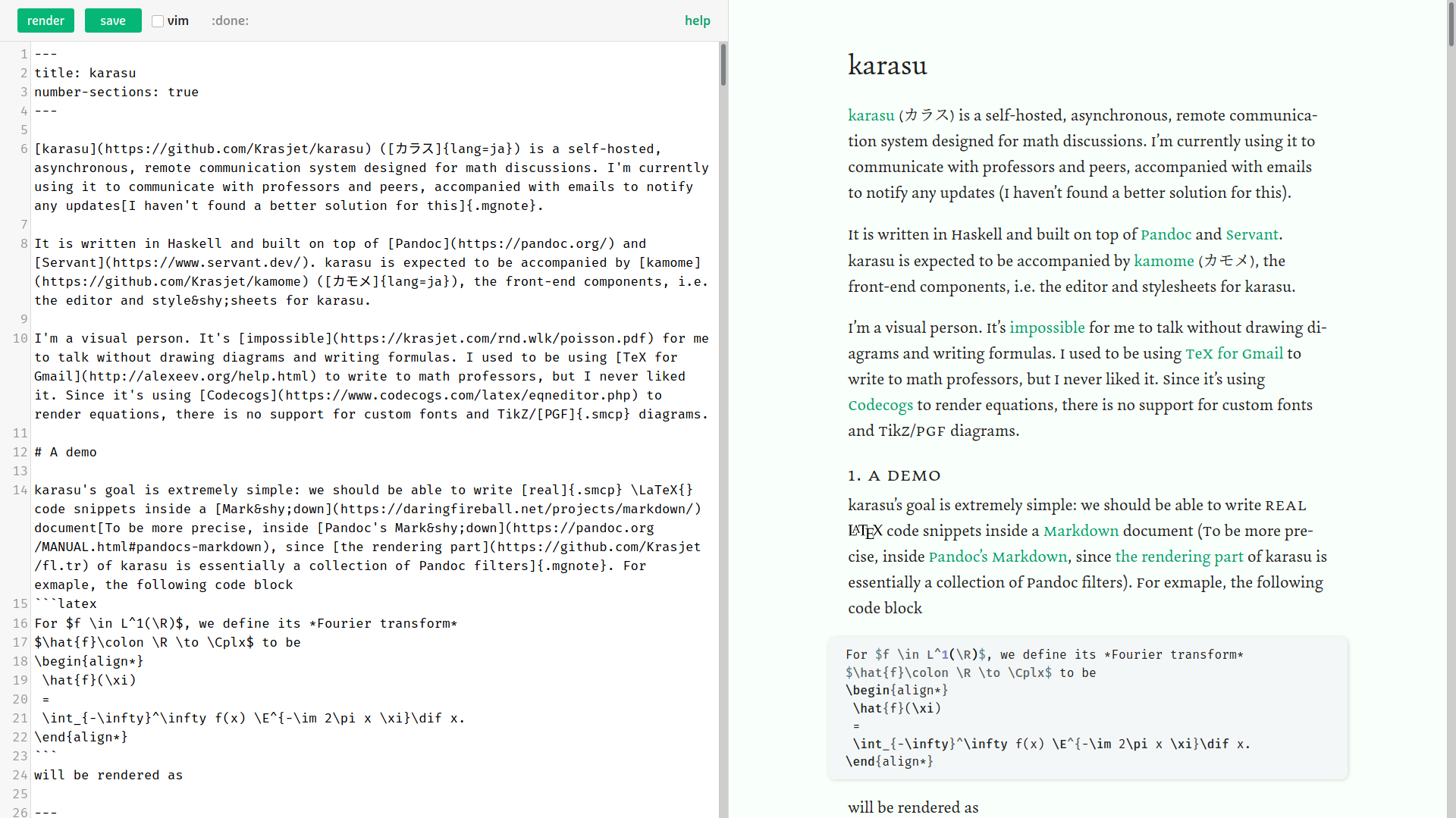Click the '\hat{f}(\xi)' editor line
1456x818 pixels.
coord(89,680)
